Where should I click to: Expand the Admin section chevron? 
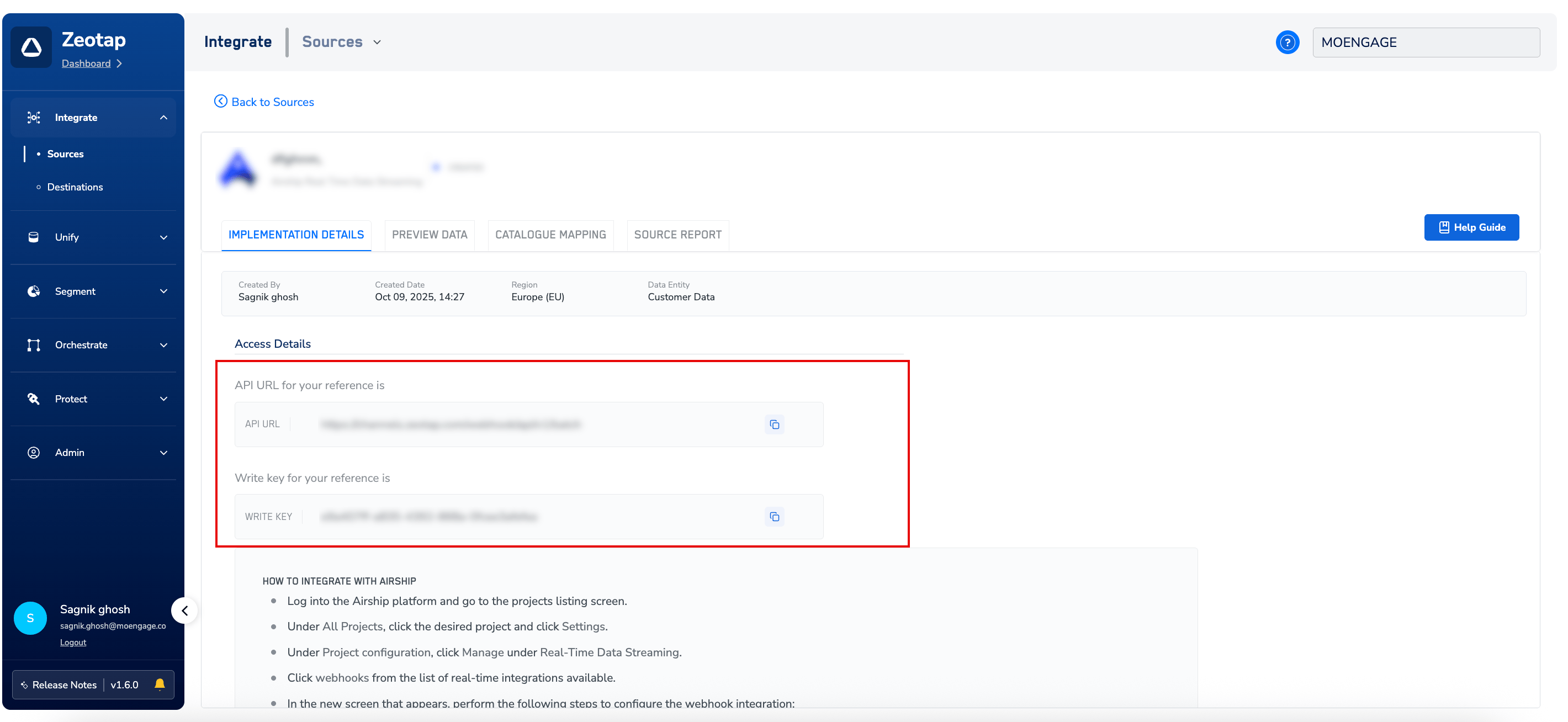pos(163,452)
